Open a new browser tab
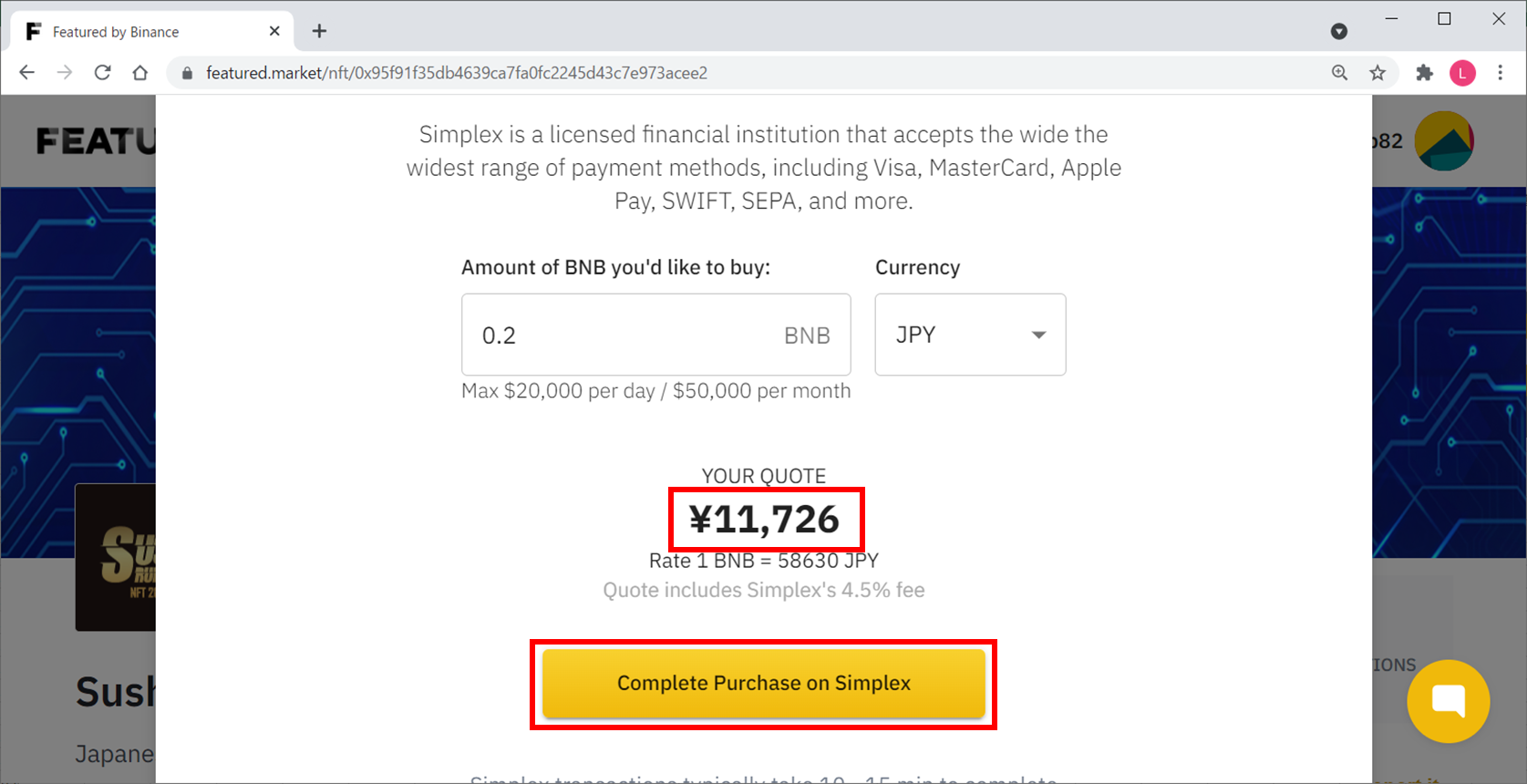This screenshot has width=1527, height=784. click(x=319, y=31)
